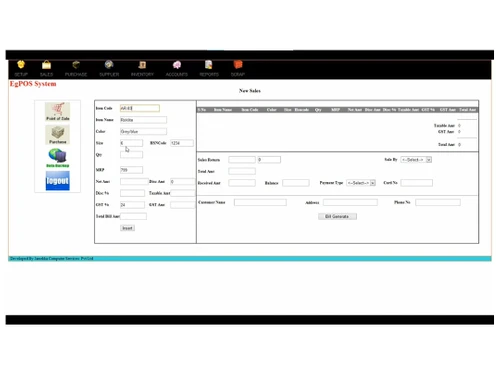Open the SALES bag icon
The height and width of the screenshot is (375, 500).
(46, 65)
